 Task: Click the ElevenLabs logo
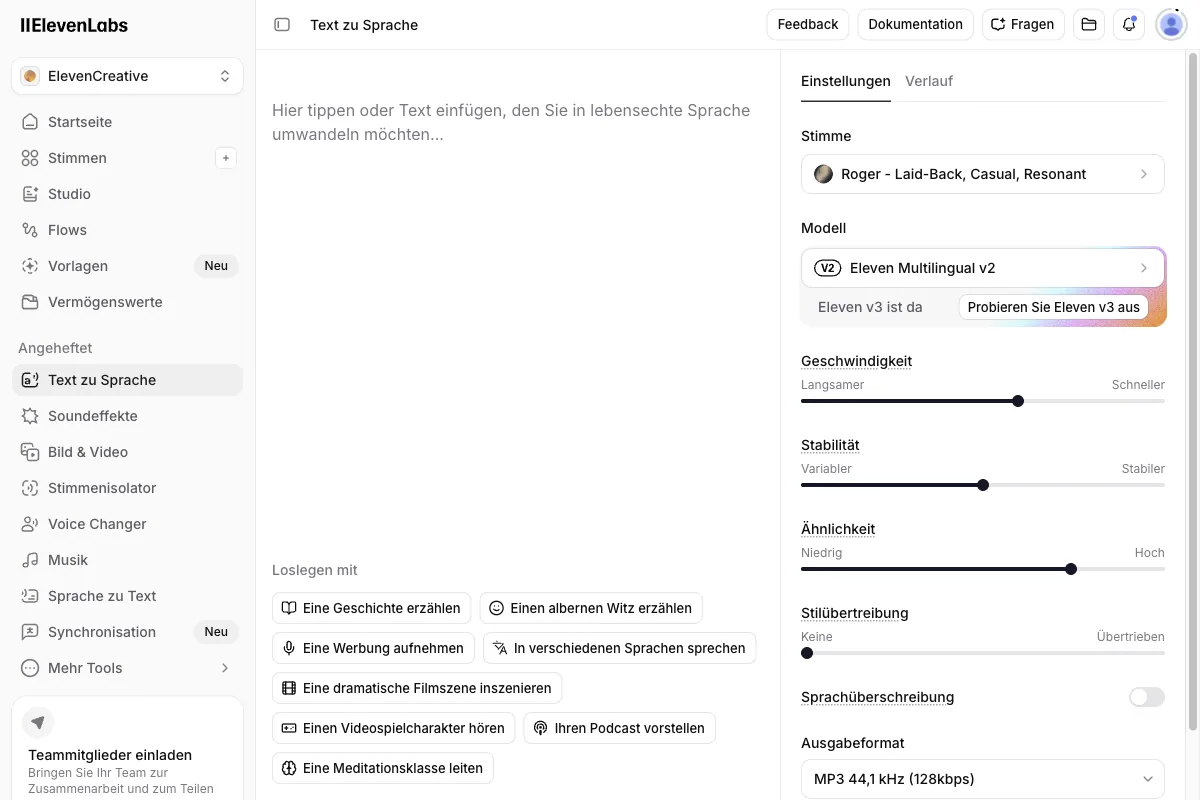pos(74,25)
